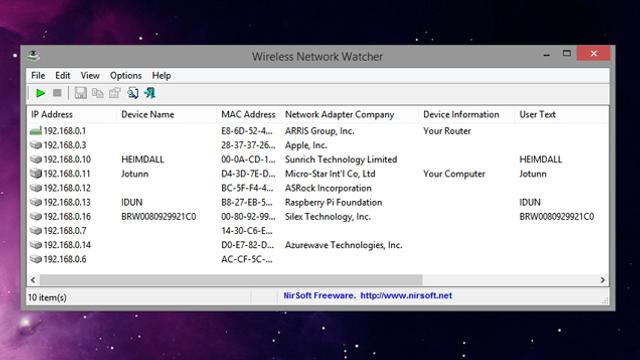Click the Apple, Inc. cell
Image resolution: width=640 pixels, height=360 pixels.
306,145
